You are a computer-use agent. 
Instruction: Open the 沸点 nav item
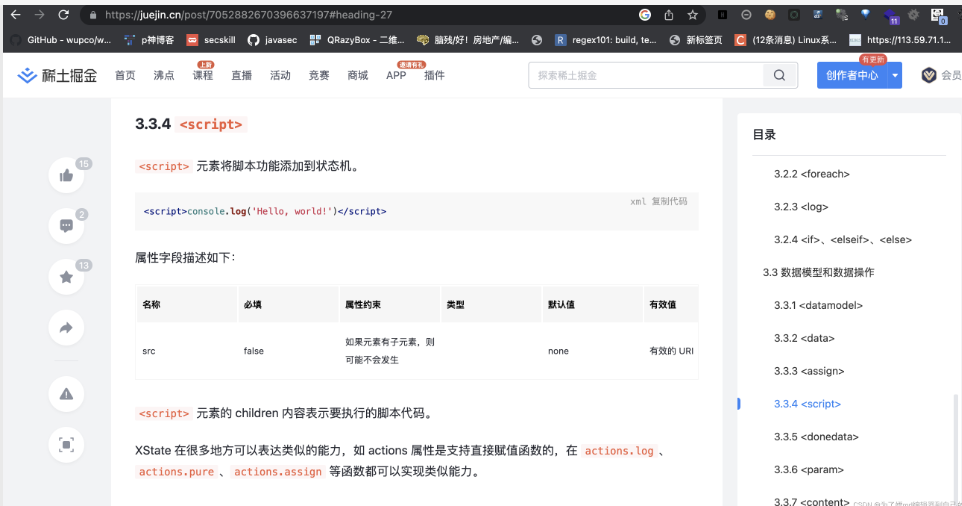164,75
